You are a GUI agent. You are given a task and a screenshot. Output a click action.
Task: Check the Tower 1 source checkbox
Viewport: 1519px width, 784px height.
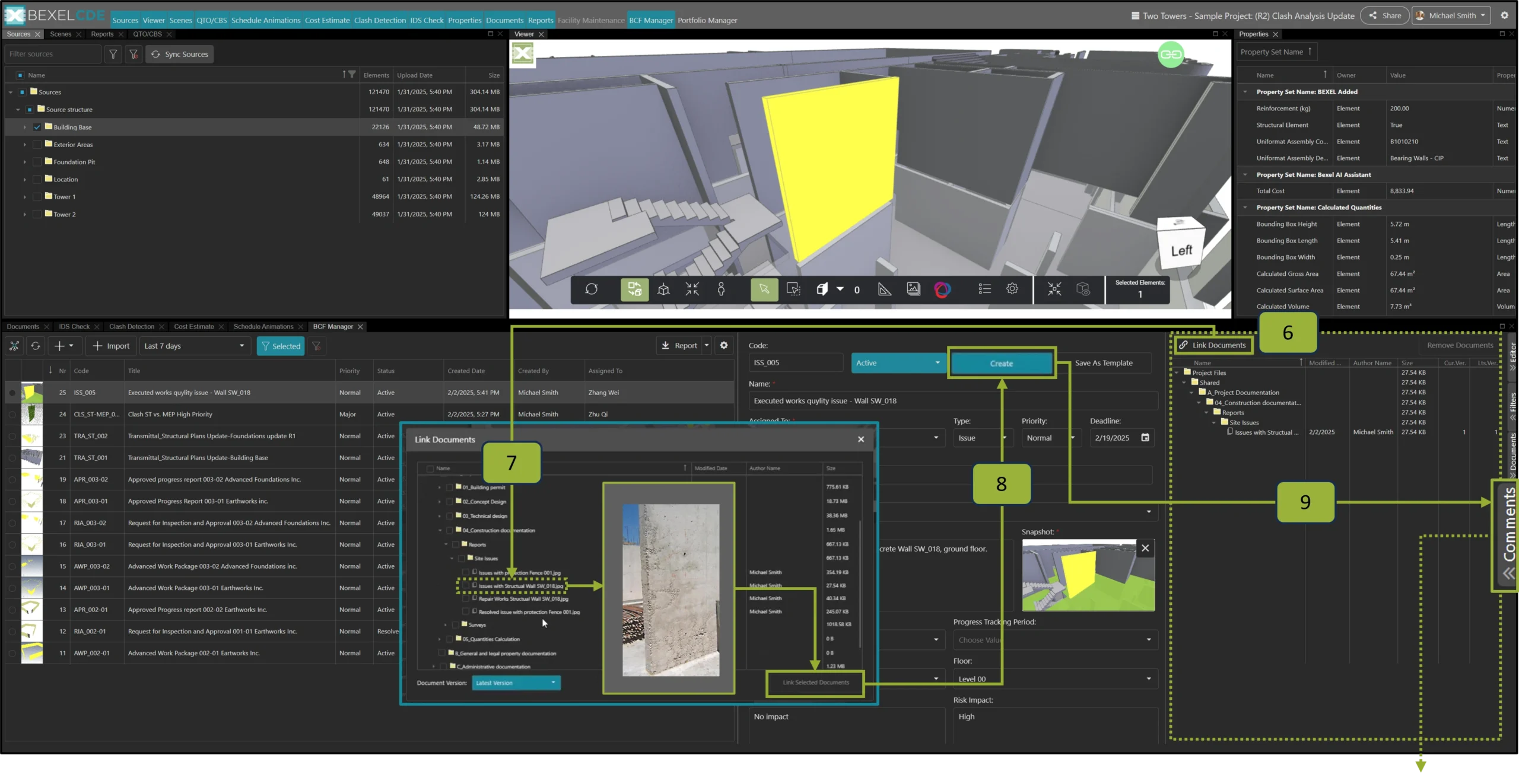coord(37,196)
